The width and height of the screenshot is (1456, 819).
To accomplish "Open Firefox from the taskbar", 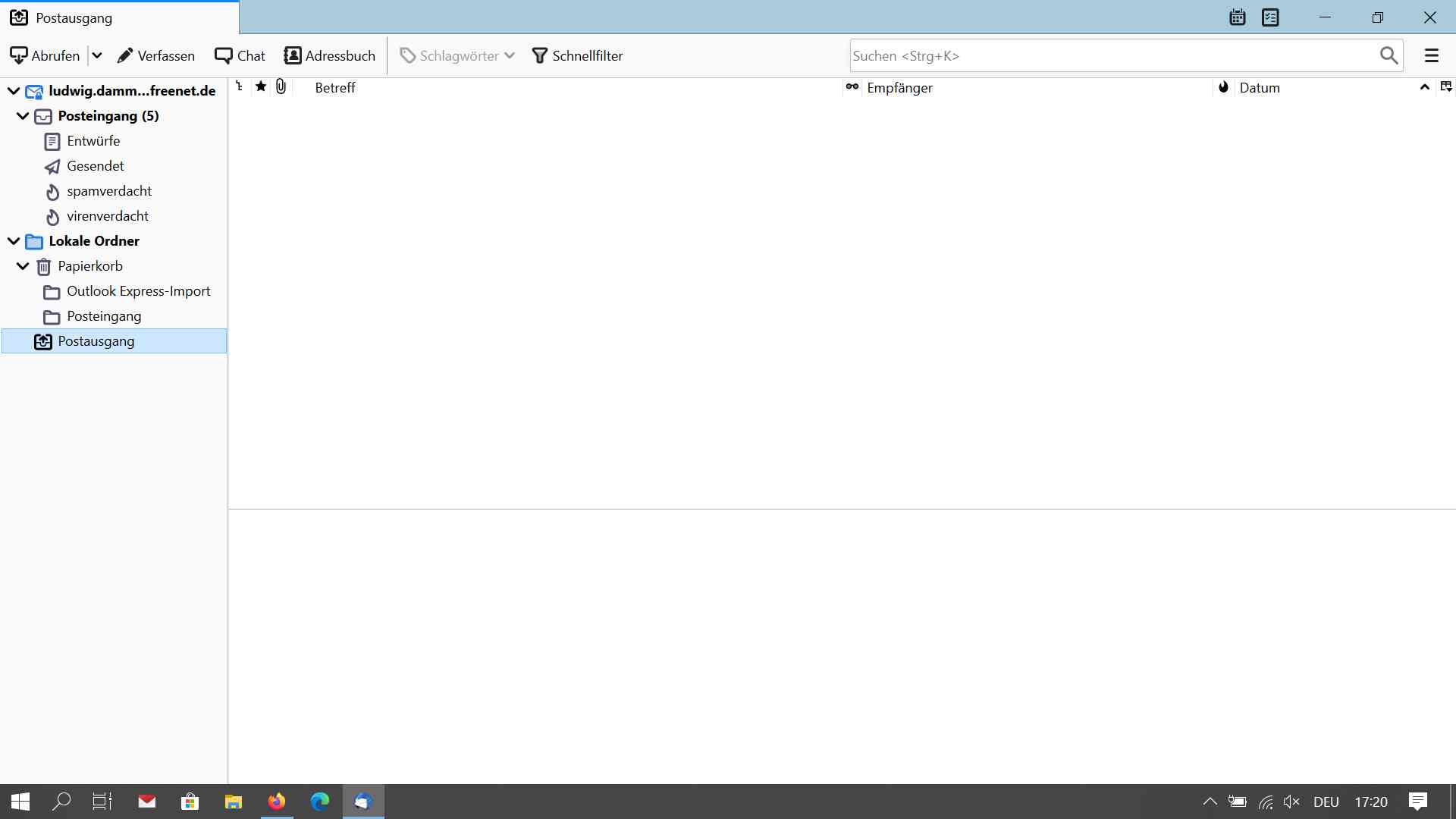I will 277,802.
